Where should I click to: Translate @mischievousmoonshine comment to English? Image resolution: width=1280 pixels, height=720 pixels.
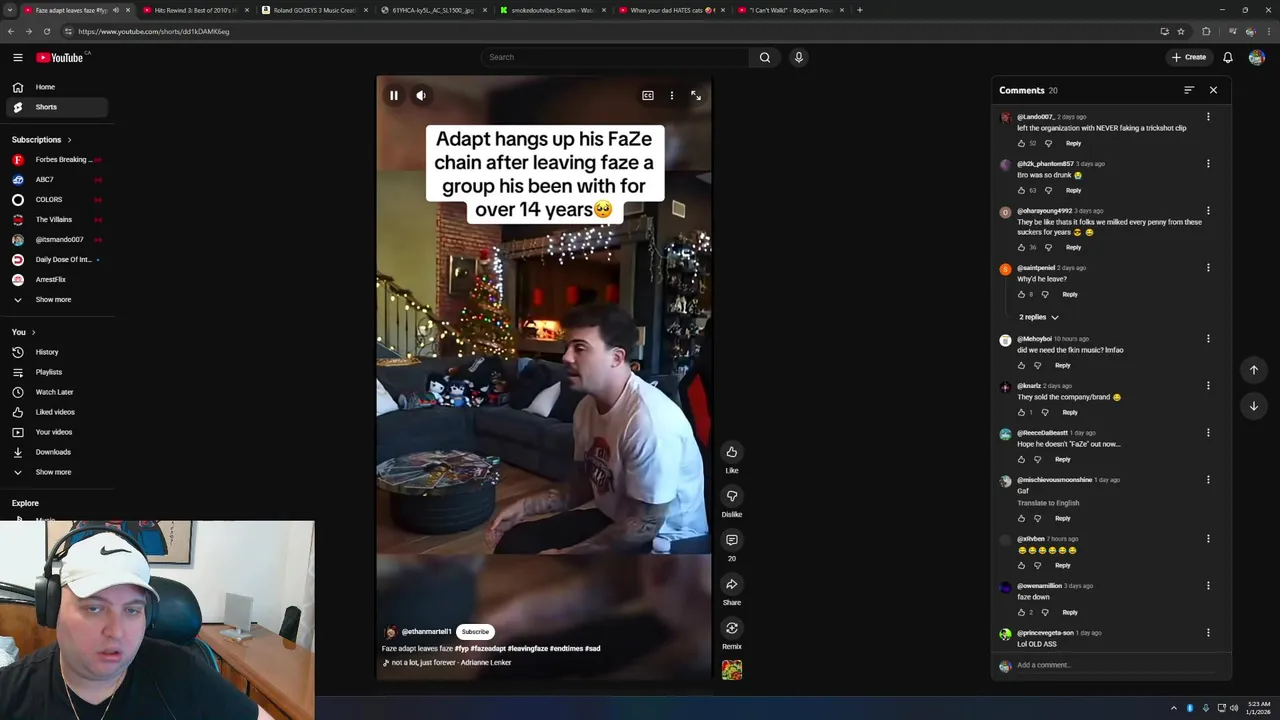[1048, 503]
